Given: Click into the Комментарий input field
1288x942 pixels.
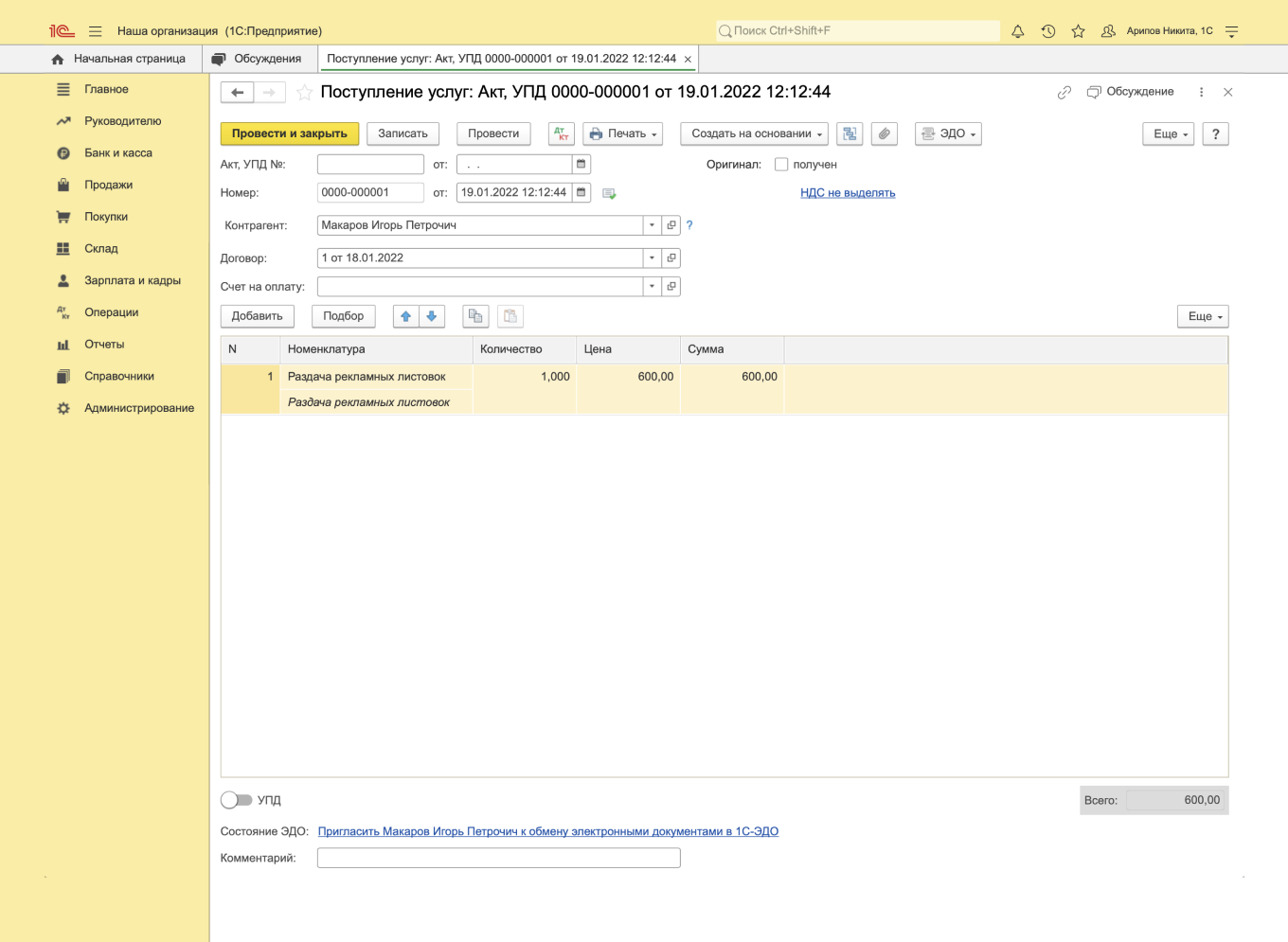Looking at the screenshot, I should point(498,858).
